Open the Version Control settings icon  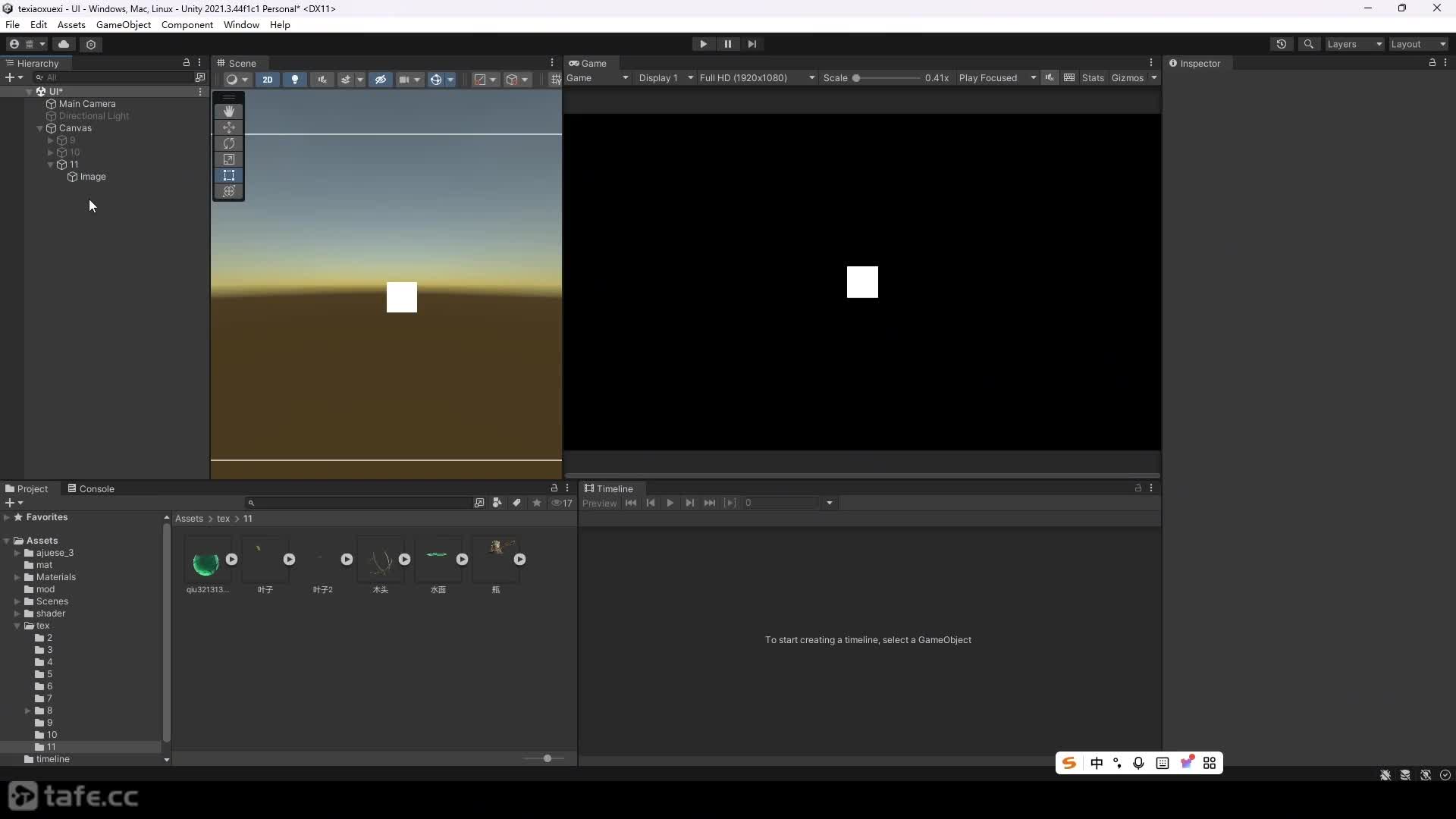[91, 44]
